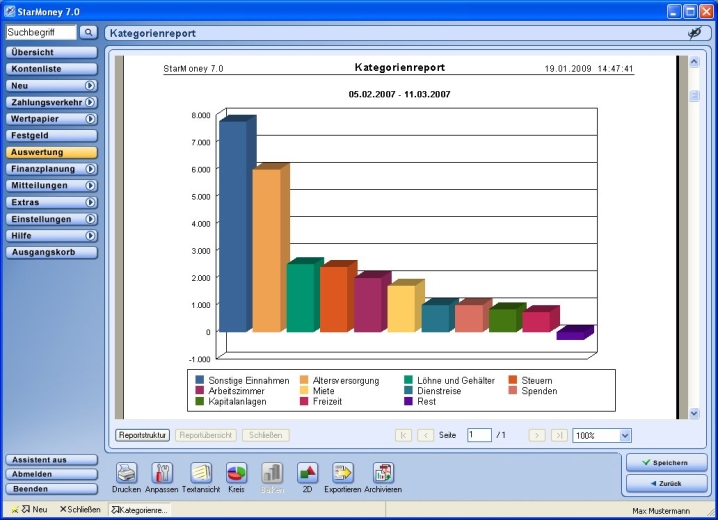The height and width of the screenshot is (520, 718).
Task: Select the Kreis pie chart icon
Action: pyautogui.click(x=237, y=473)
